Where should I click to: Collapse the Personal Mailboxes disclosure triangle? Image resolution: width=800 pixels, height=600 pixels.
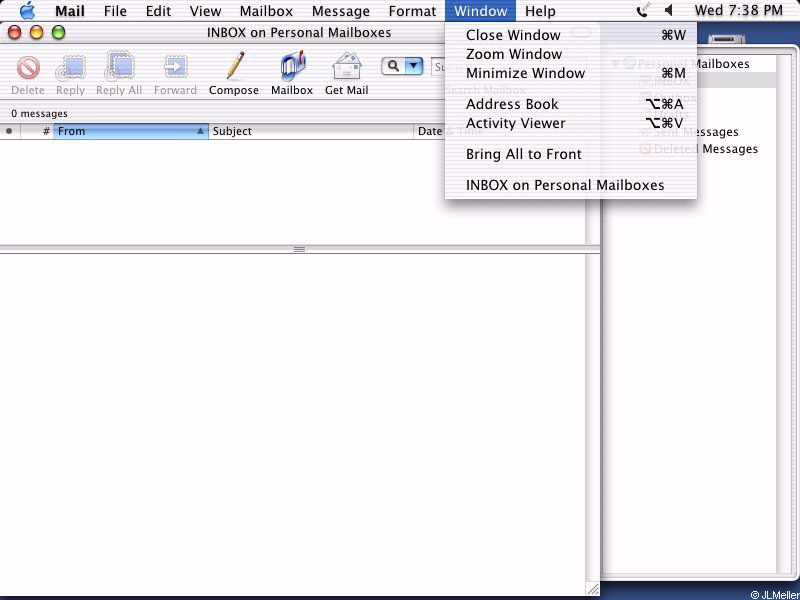click(x=615, y=64)
